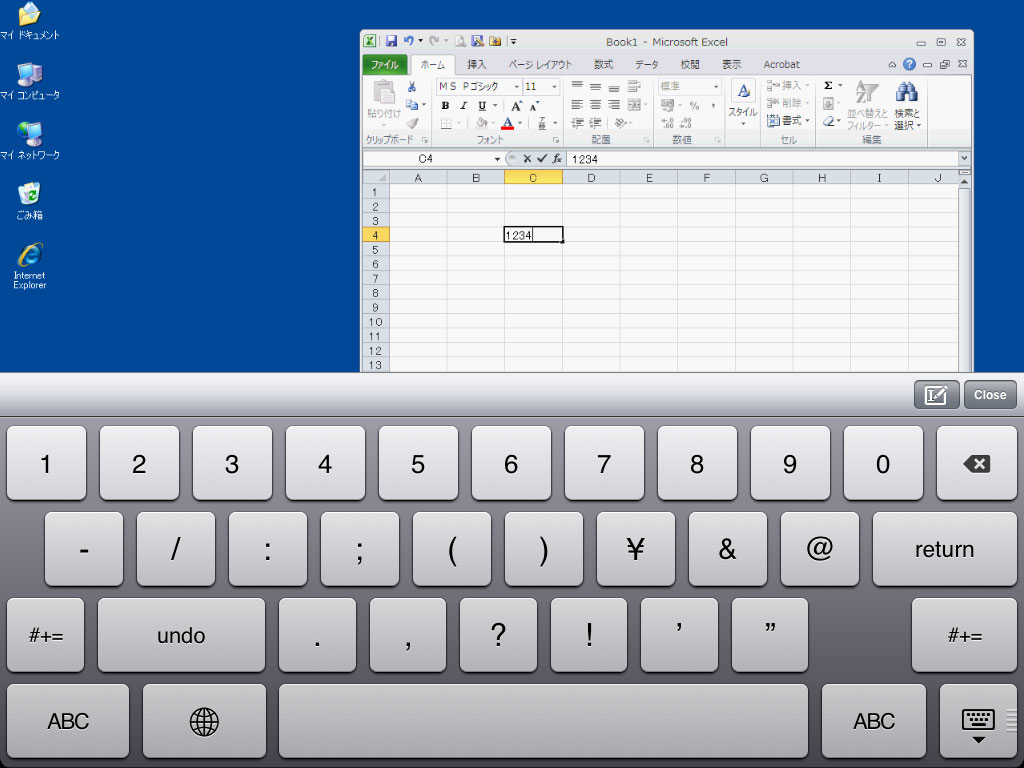Open the font color dropdown arrow
The image size is (1024, 768).
click(x=520, y=123)
